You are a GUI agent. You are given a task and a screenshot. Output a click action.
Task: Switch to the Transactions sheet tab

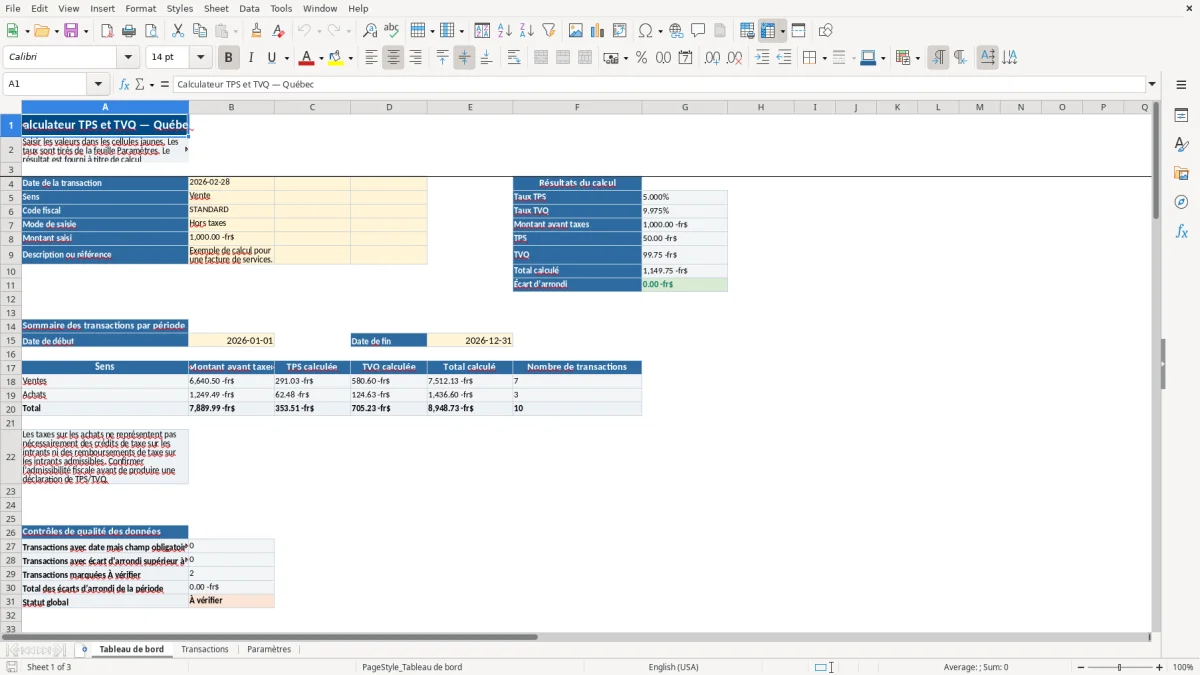(x=205, y=649)
